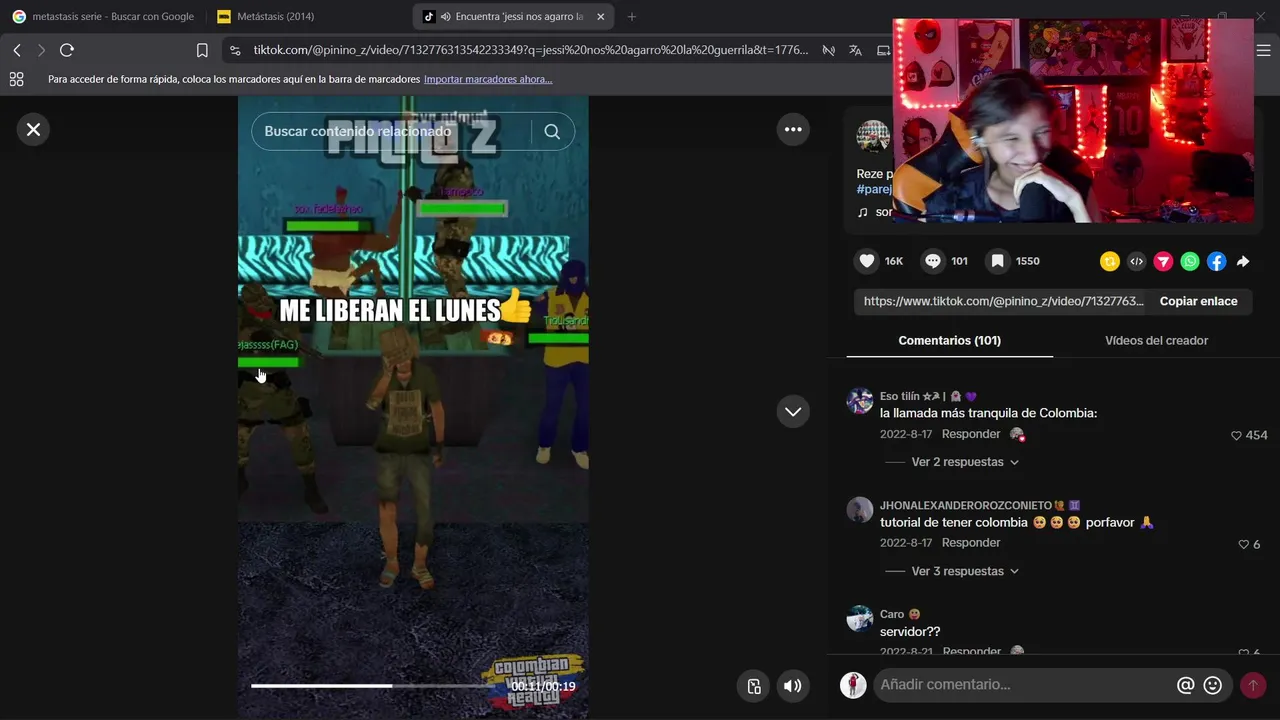This screenshot has width=1280, height=720.
Task: Click 'Importar marcadores ahora...' link
Action: pos(488,79)
